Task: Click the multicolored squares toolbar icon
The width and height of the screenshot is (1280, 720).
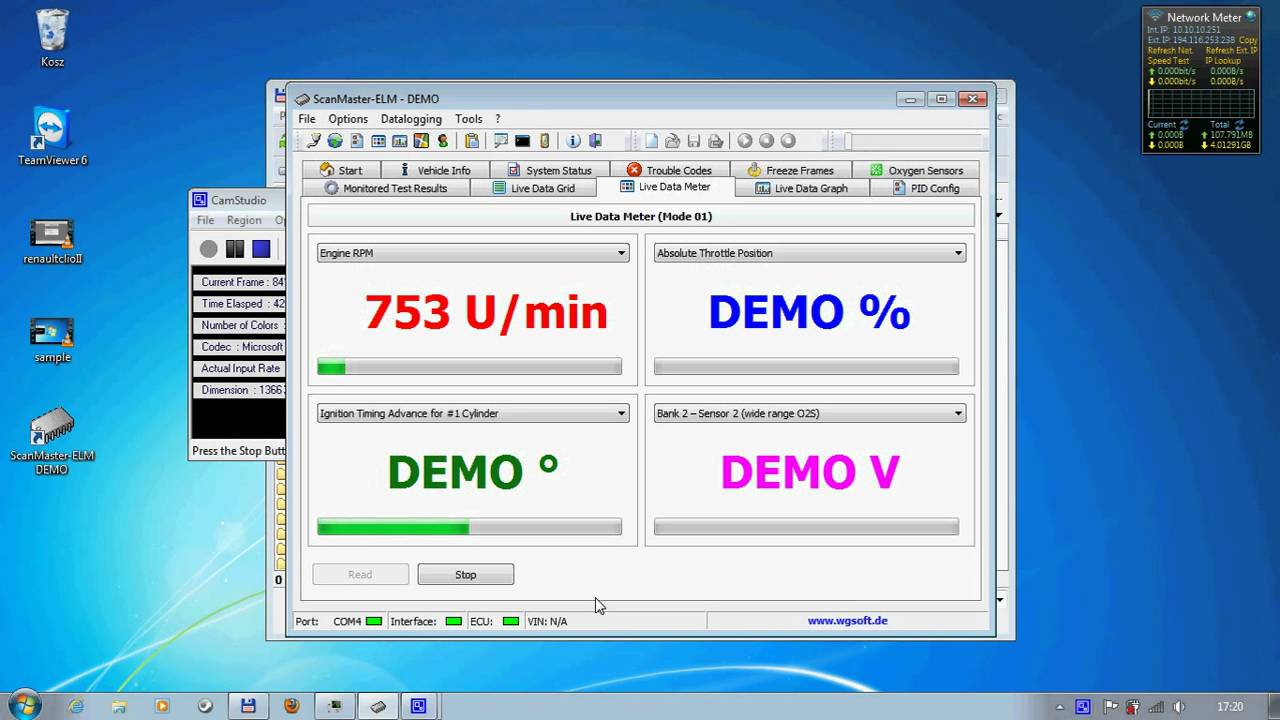Action: tap(421, 141)
